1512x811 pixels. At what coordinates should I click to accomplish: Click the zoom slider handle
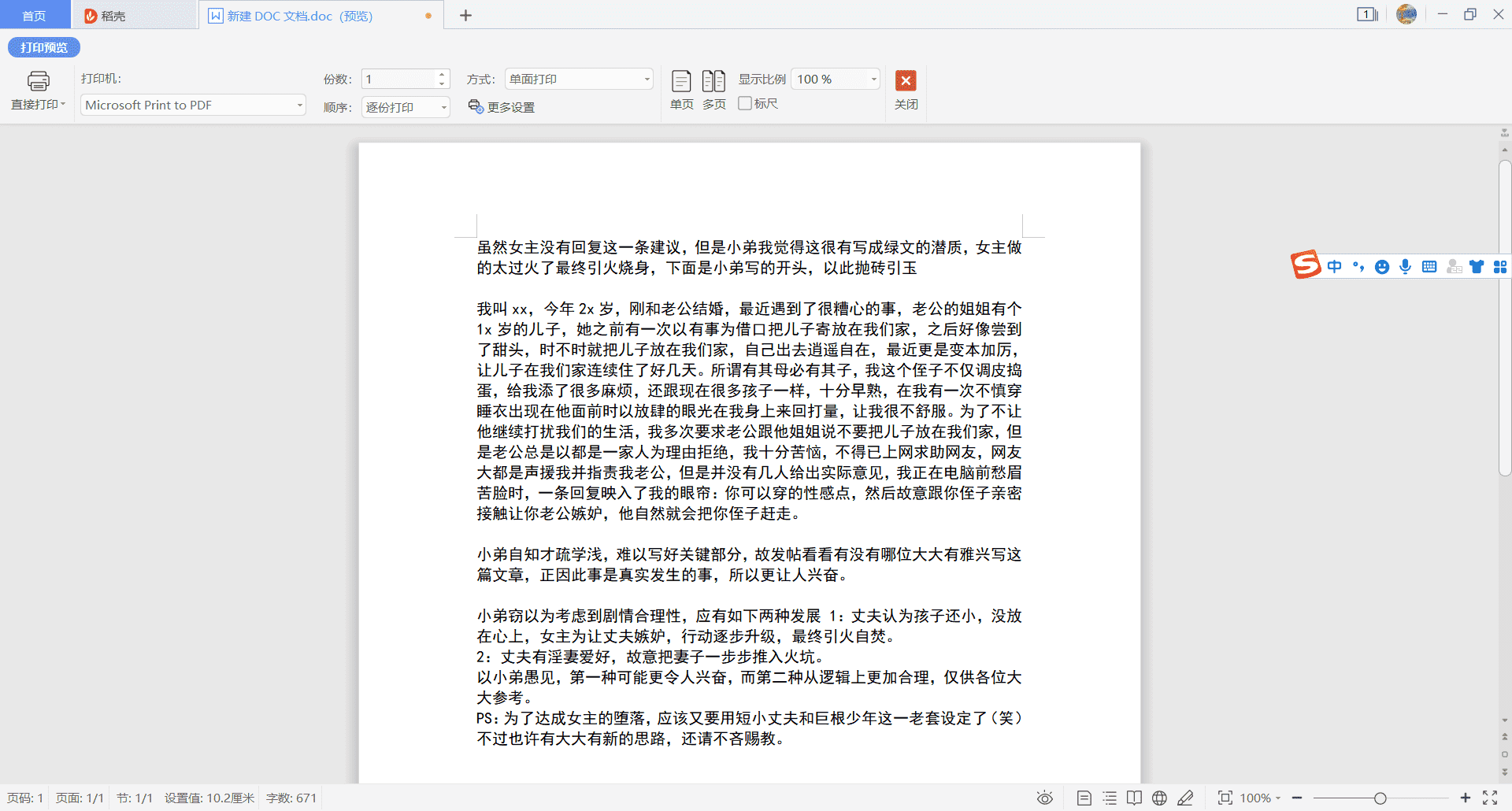click(1380, 798)
